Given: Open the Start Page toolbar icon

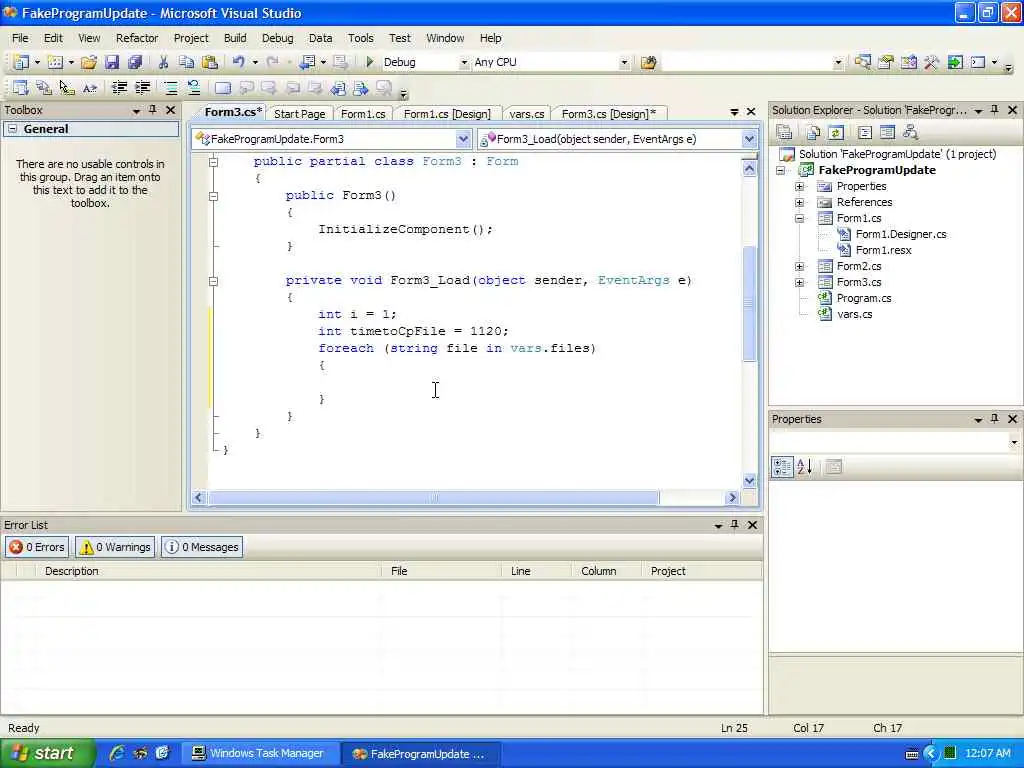Looking at the screenshot, I should click(955, 62).
